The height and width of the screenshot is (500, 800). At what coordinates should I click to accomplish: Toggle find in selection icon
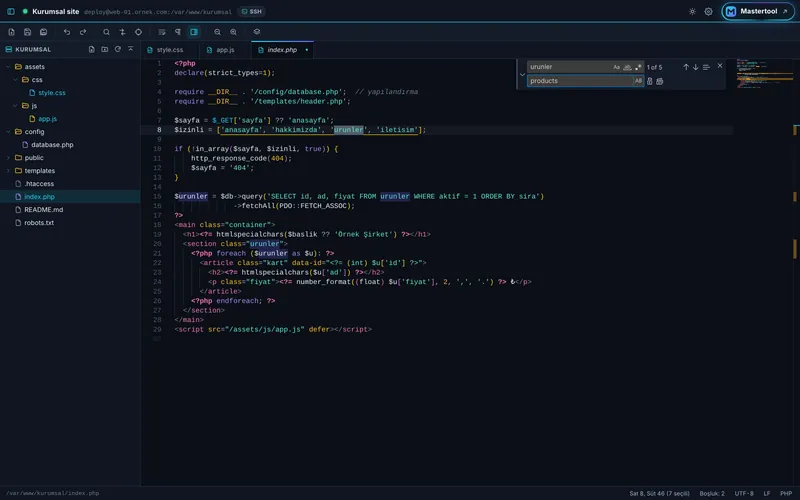coord(706,67)
